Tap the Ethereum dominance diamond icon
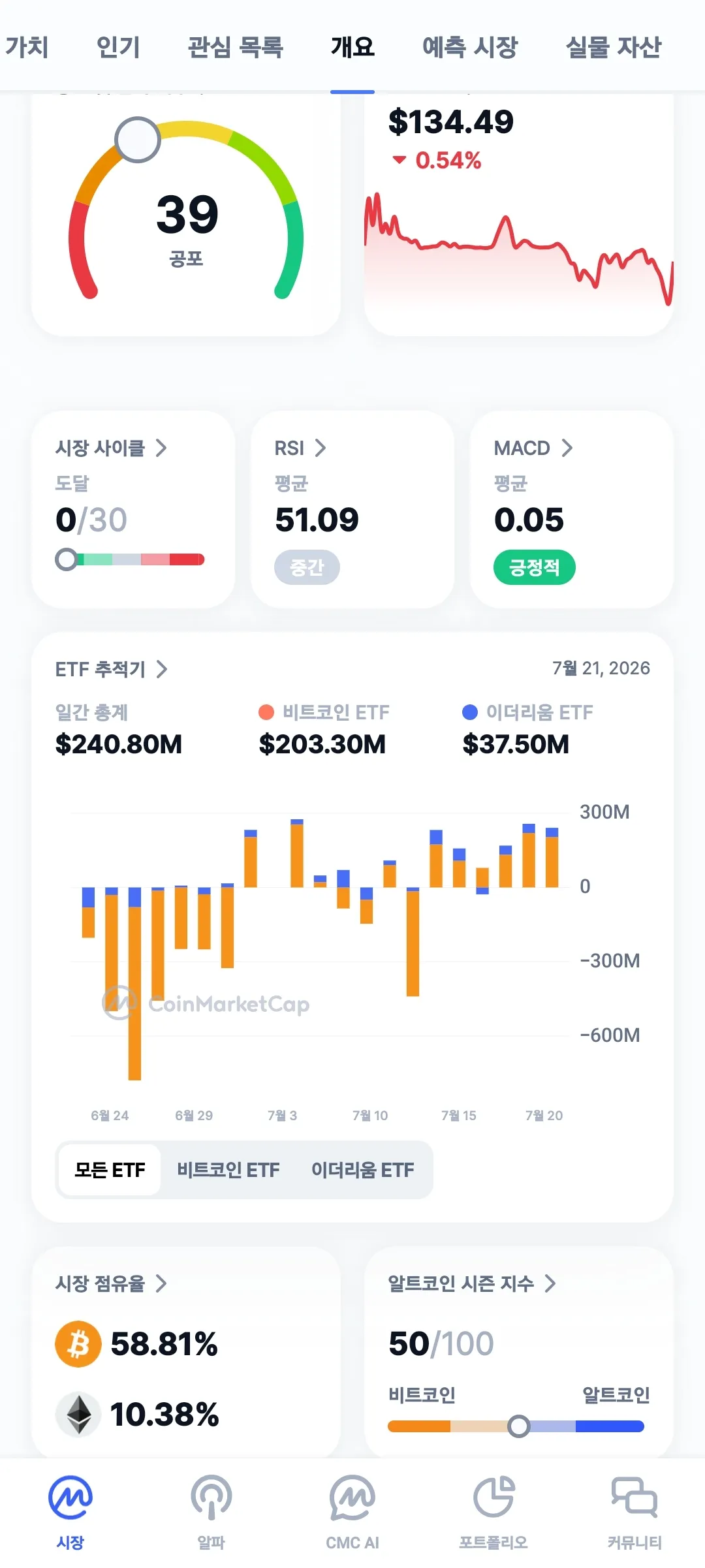Screen dimensions: 705x1568 click(x=78, y=1414)
